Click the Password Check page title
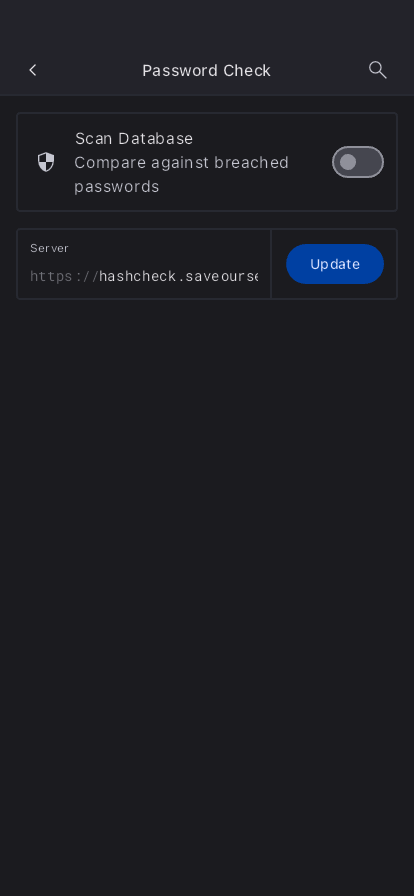The image size is (414, 896). click(x=206, y=70)
